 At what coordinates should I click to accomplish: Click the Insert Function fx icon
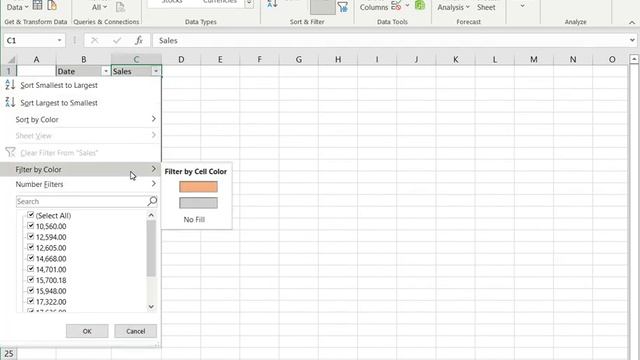pyautogui.click(x=139, y=40)
